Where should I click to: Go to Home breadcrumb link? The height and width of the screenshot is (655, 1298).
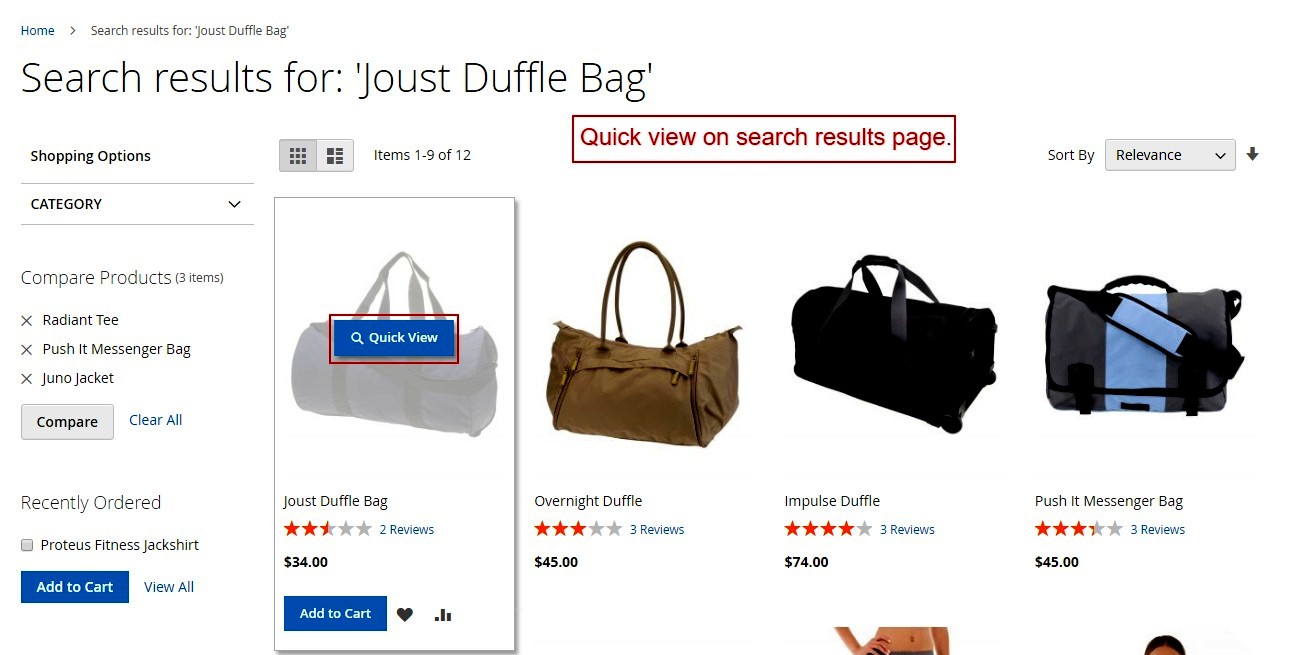coord(38,31)
